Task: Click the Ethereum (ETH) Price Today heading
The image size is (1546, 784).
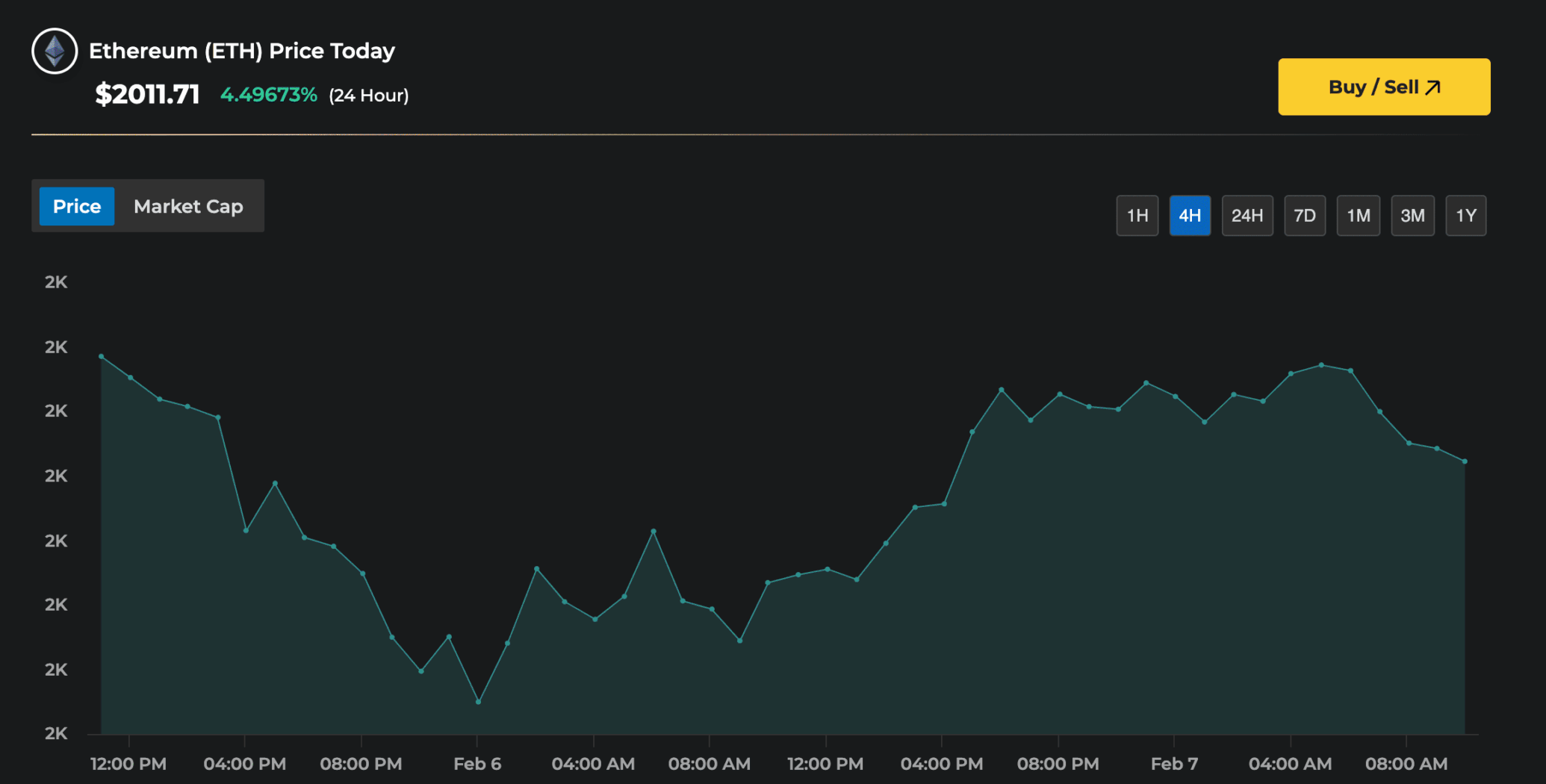Action: click(x=241, y=51)
